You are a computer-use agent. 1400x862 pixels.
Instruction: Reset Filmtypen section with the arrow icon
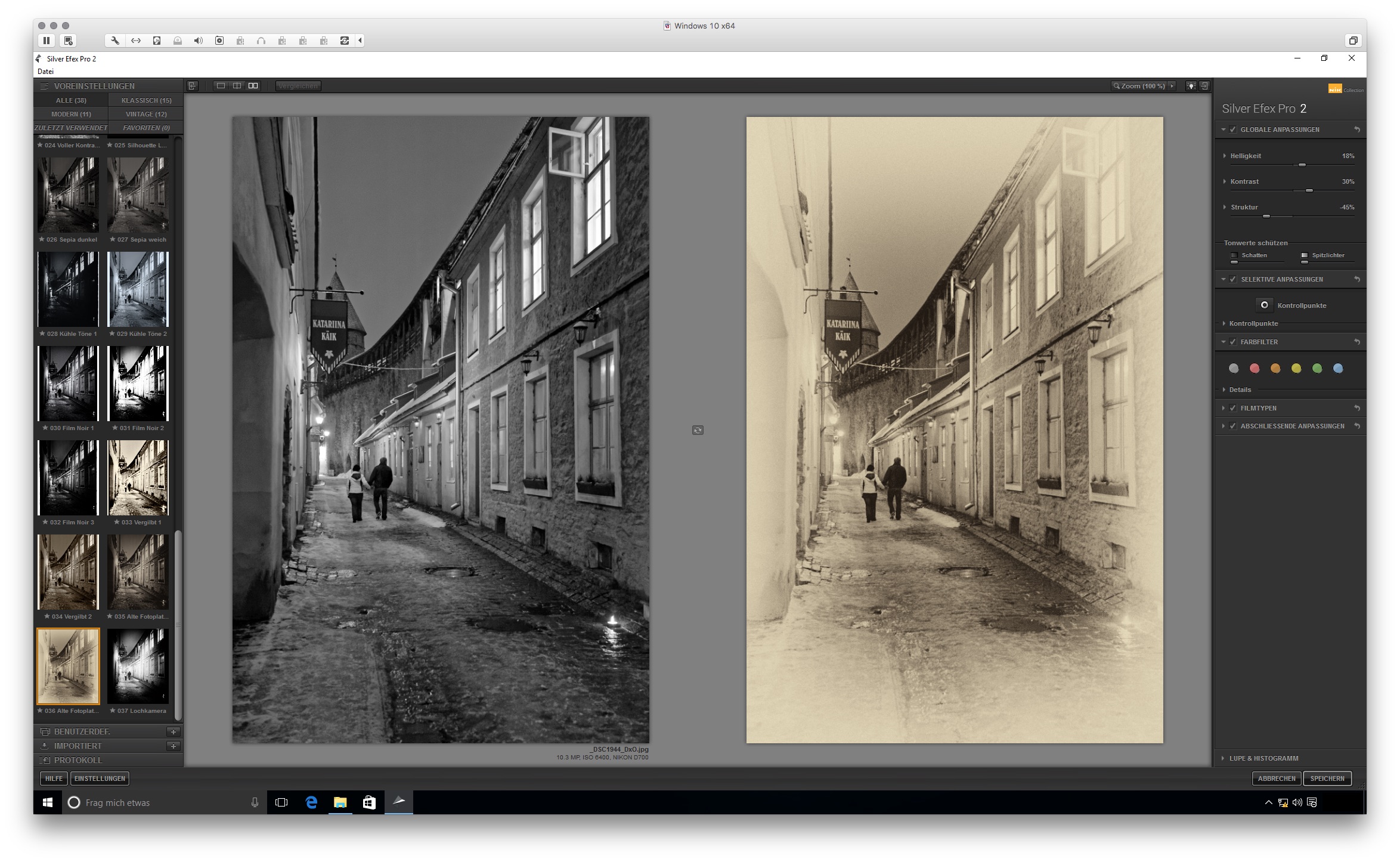click(x=1357, y=408)
